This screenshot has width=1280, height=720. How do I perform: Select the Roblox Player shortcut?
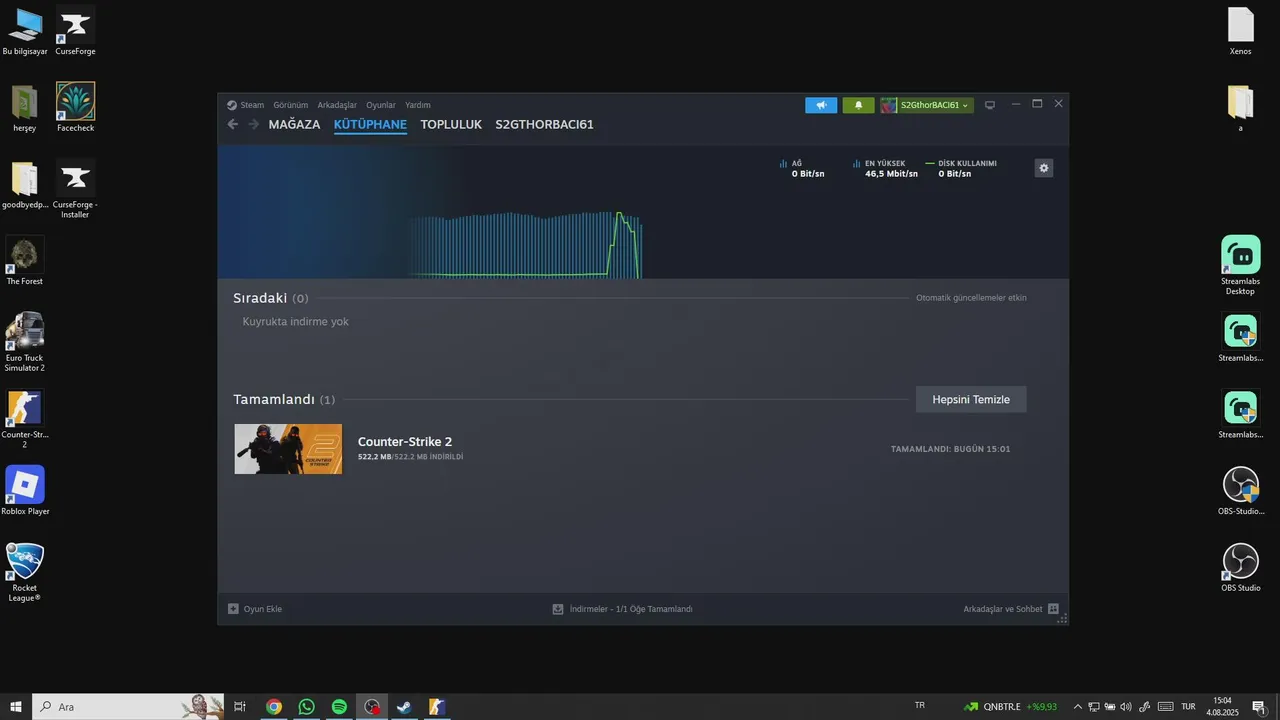[25, 491]
